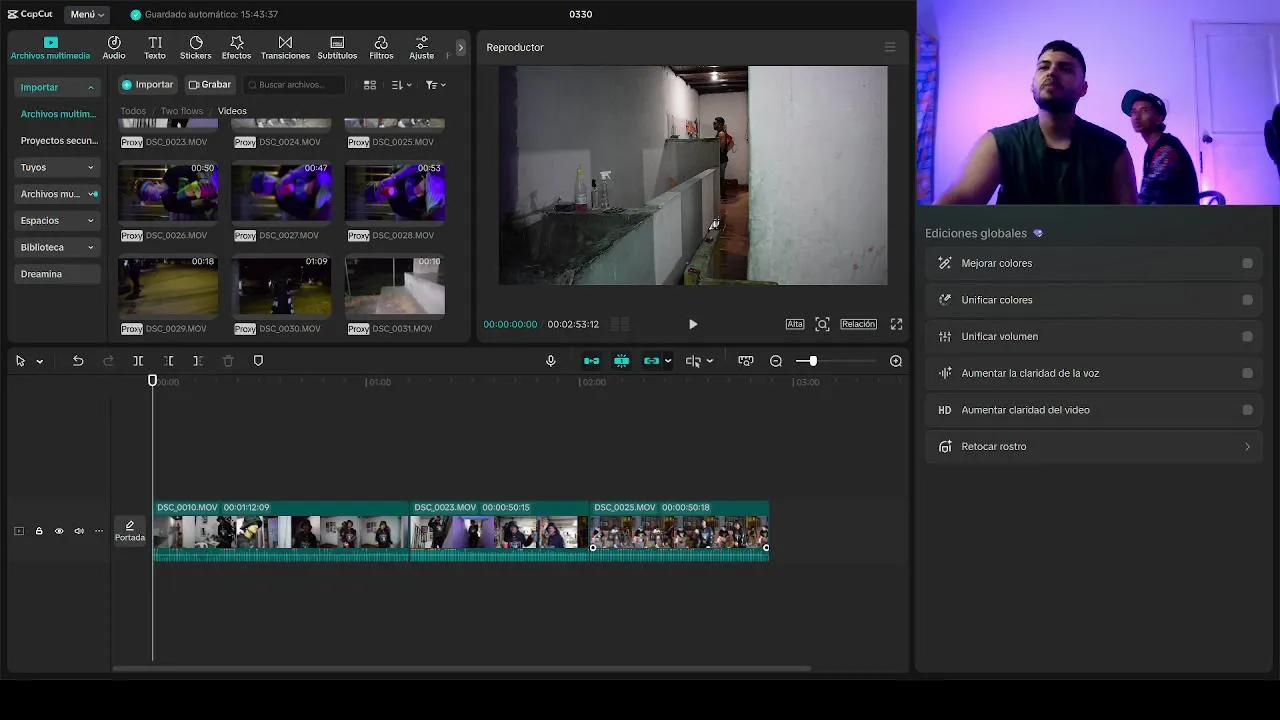Expand the Tuyos section
The height and width of the screenshot is (720, 1280).
pyautogui.click(x=58, y=167)
